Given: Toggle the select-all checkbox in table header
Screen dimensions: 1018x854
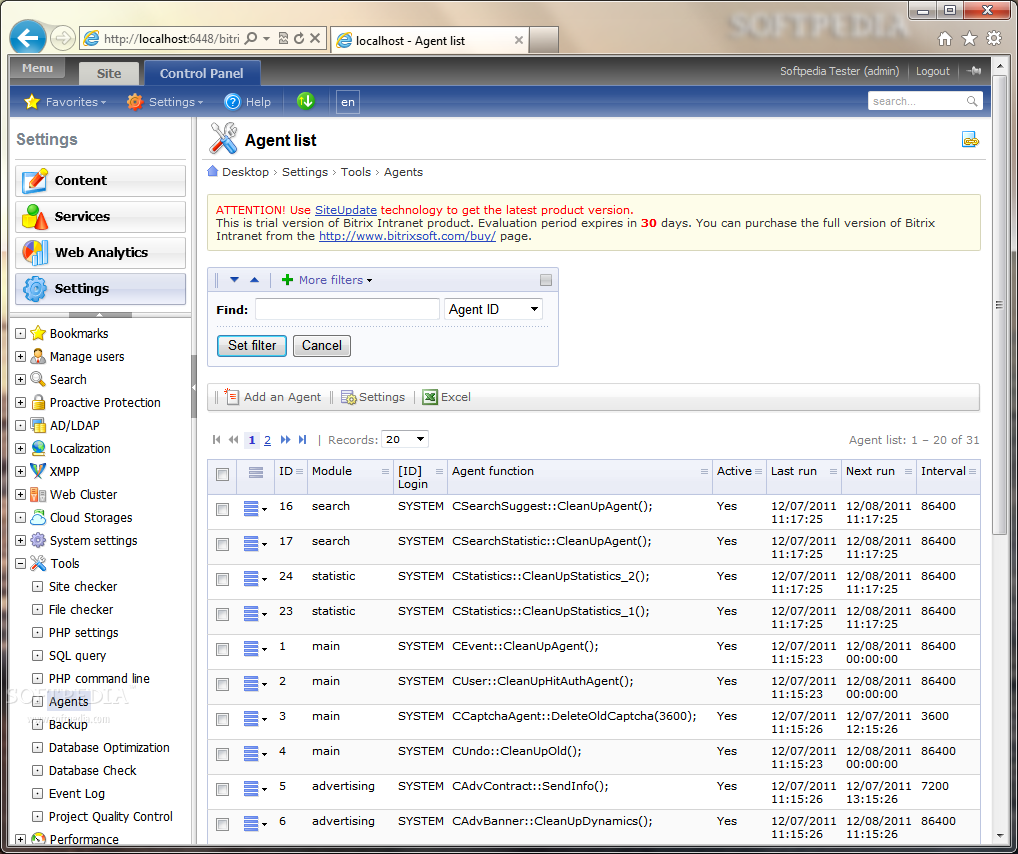Looking at the screenshot, I should click(222, 474).
